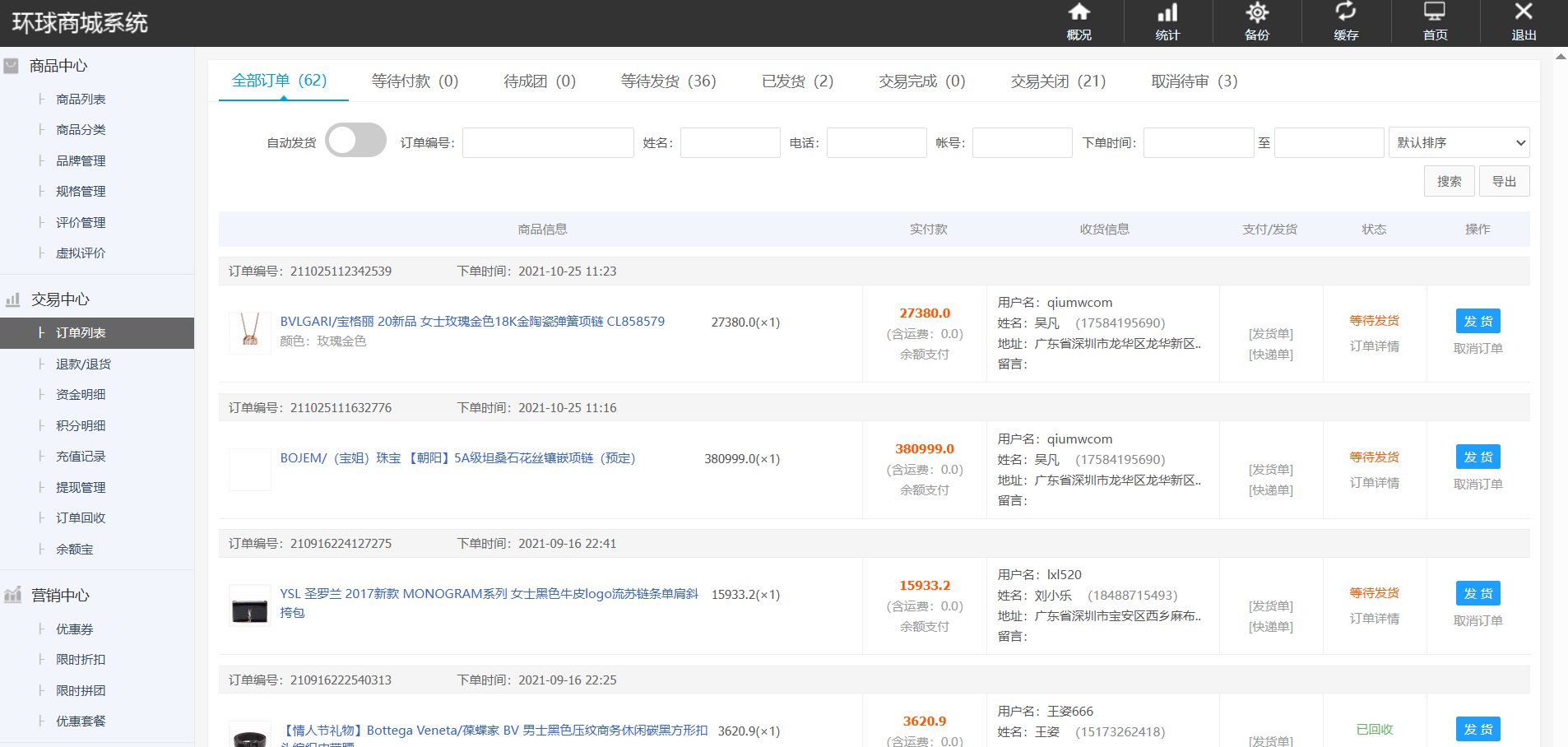Viewport: 1568px width, 747px height.
Task: Click the scrollbar up arrow
Action: pos(1561,56)
